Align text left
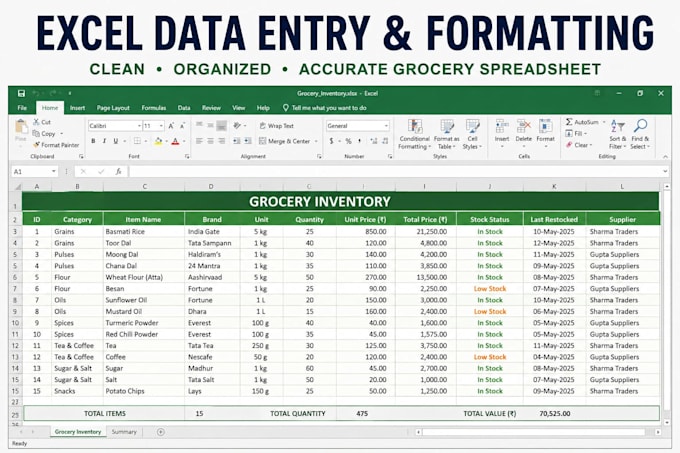This screenshot has height=453, width=680. point(199,141)
